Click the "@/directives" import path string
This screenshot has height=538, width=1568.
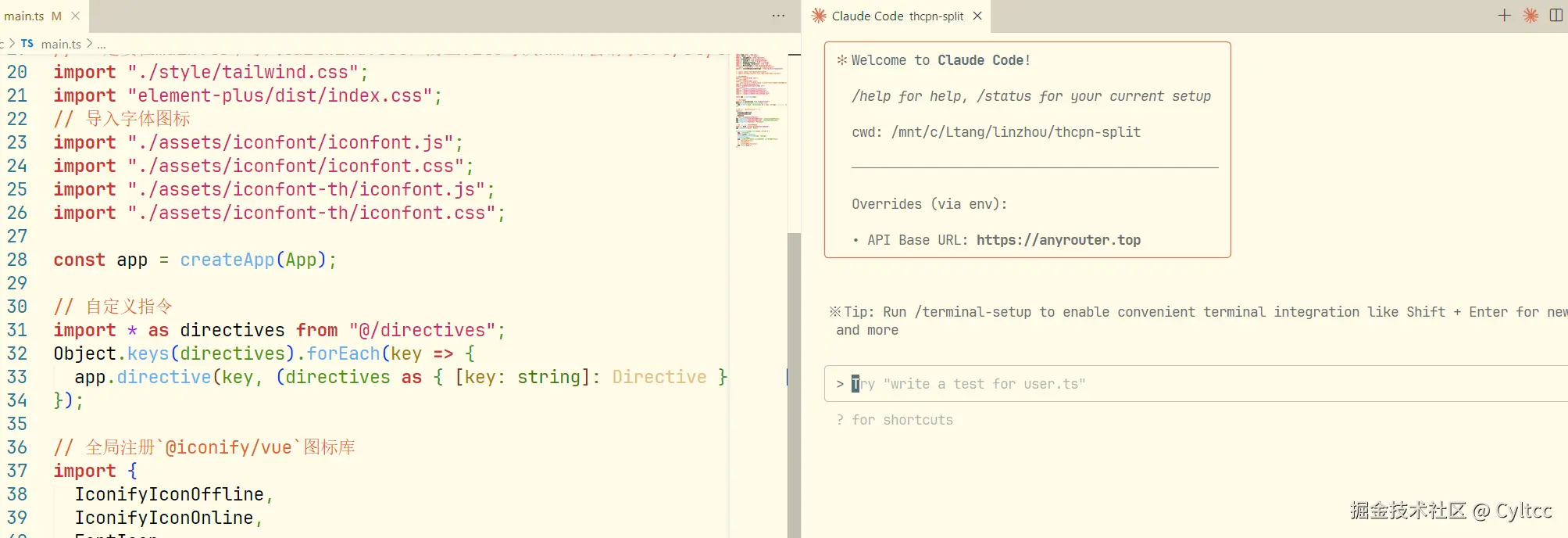tap(422, 330)
